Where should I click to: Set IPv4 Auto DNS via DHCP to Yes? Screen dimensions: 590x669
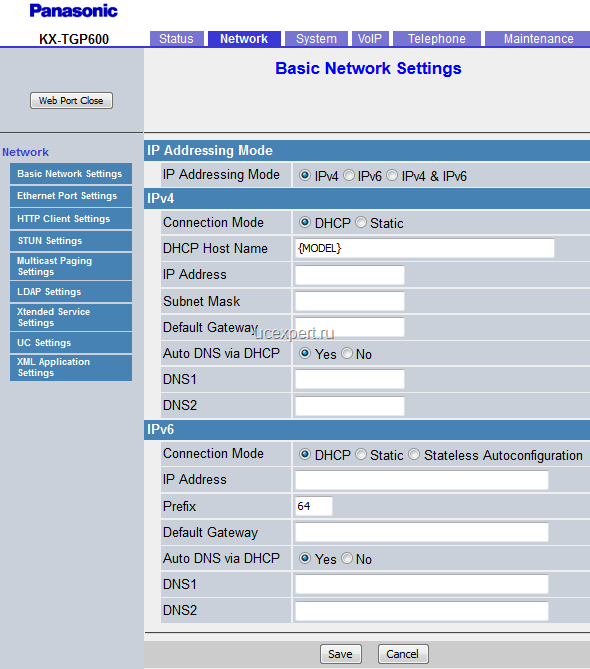tap(305, 353)
